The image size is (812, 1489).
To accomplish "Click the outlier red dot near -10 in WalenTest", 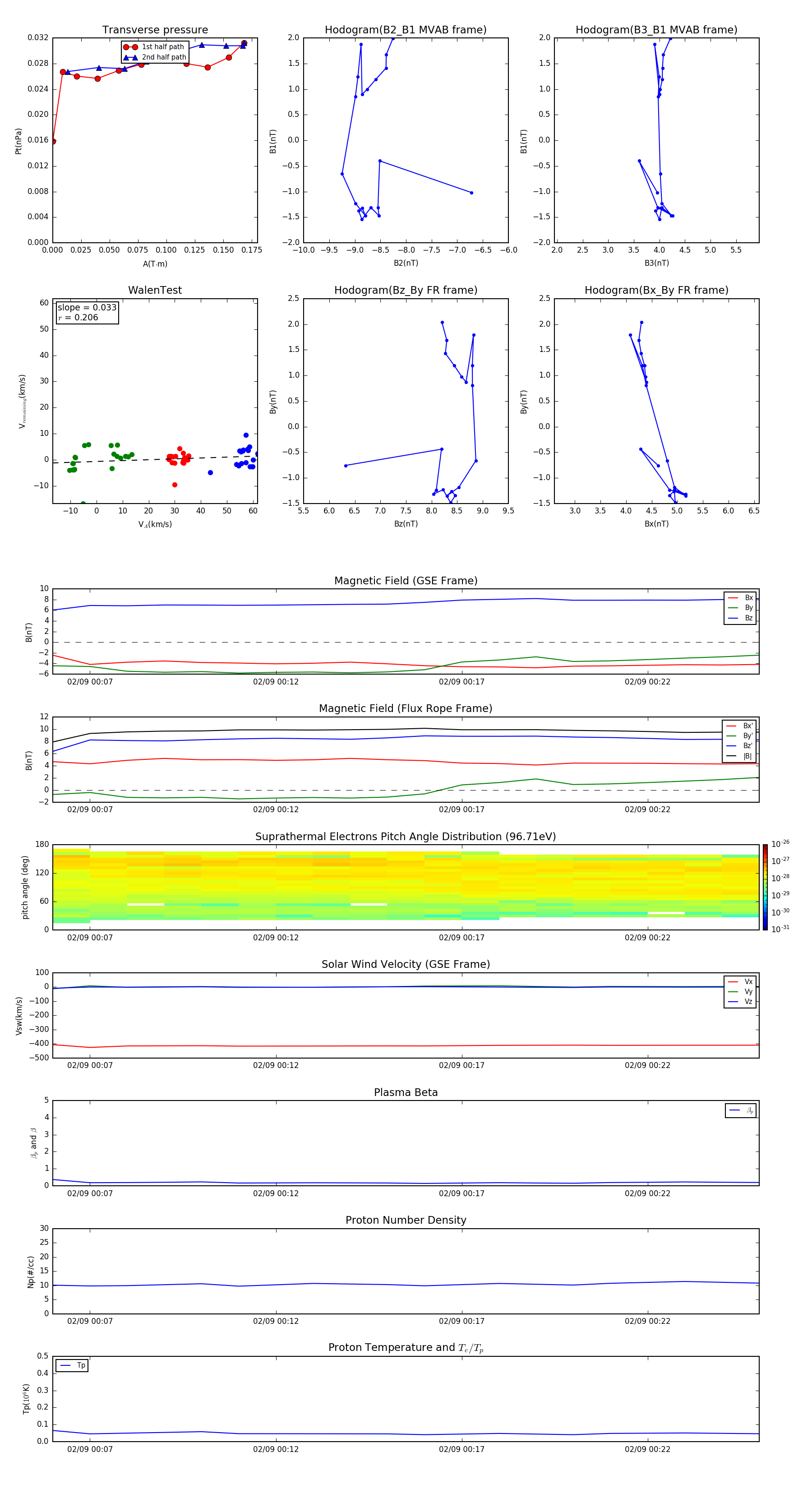I will point(175,485).
